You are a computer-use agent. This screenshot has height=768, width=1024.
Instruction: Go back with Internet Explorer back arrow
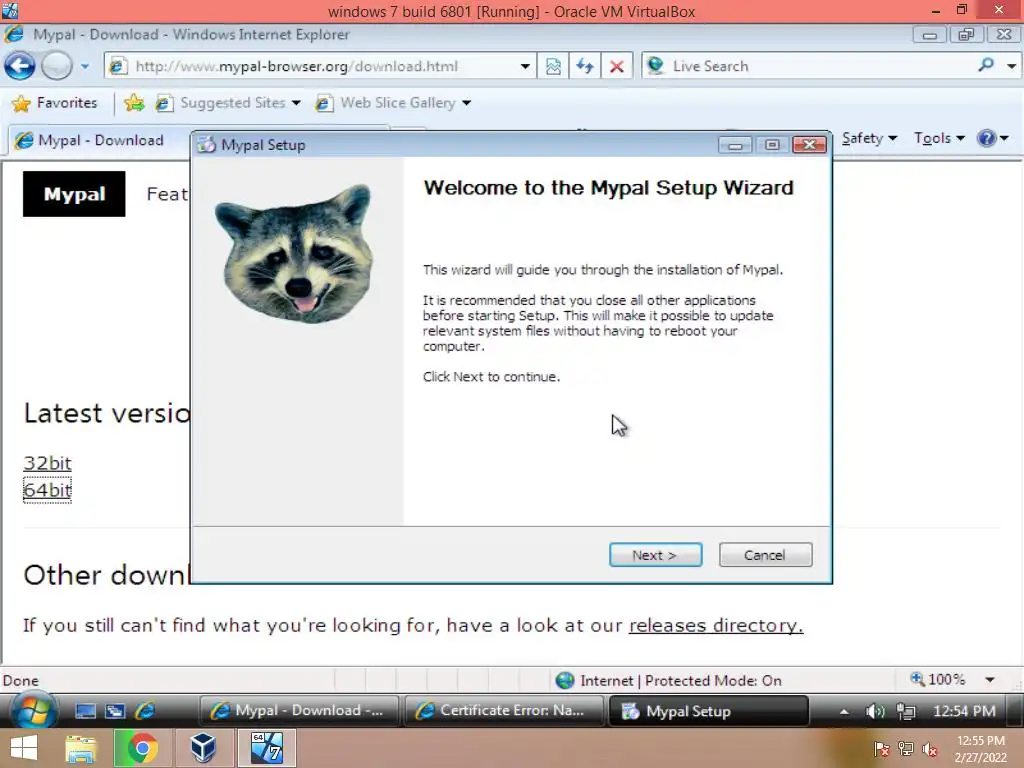point(20,66)
